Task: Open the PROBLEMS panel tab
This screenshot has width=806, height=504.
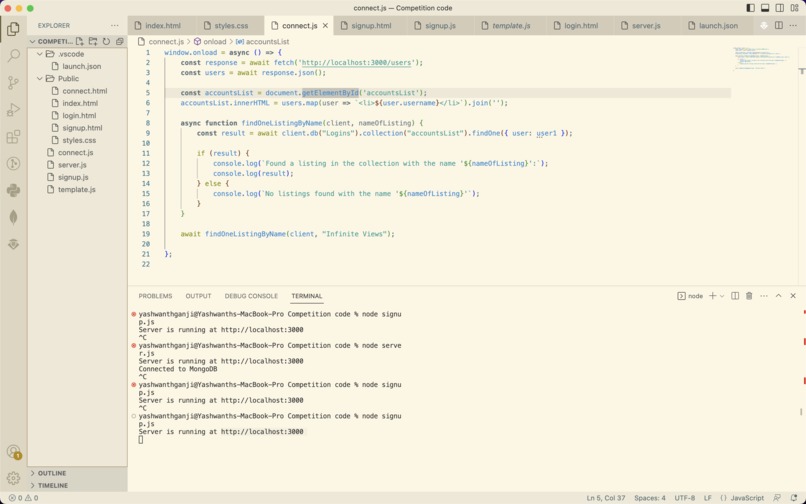Action: pyautogui.click(x=155, y=296)
